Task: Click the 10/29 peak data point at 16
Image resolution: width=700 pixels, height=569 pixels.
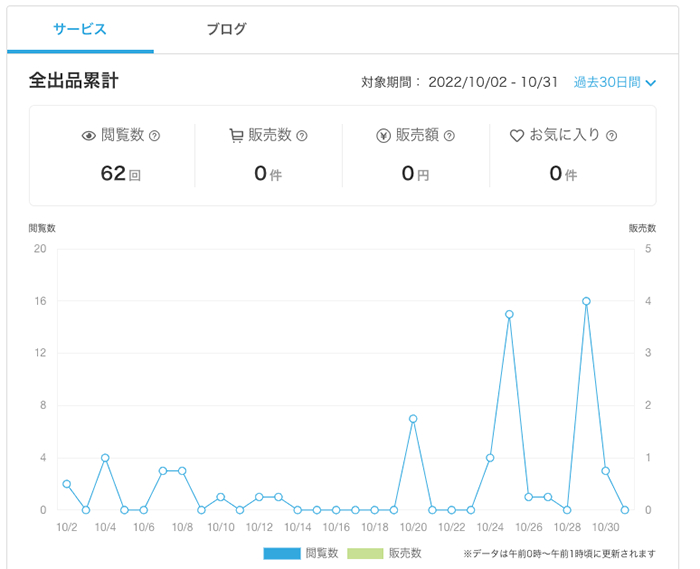Action: (x=586, y=301)
